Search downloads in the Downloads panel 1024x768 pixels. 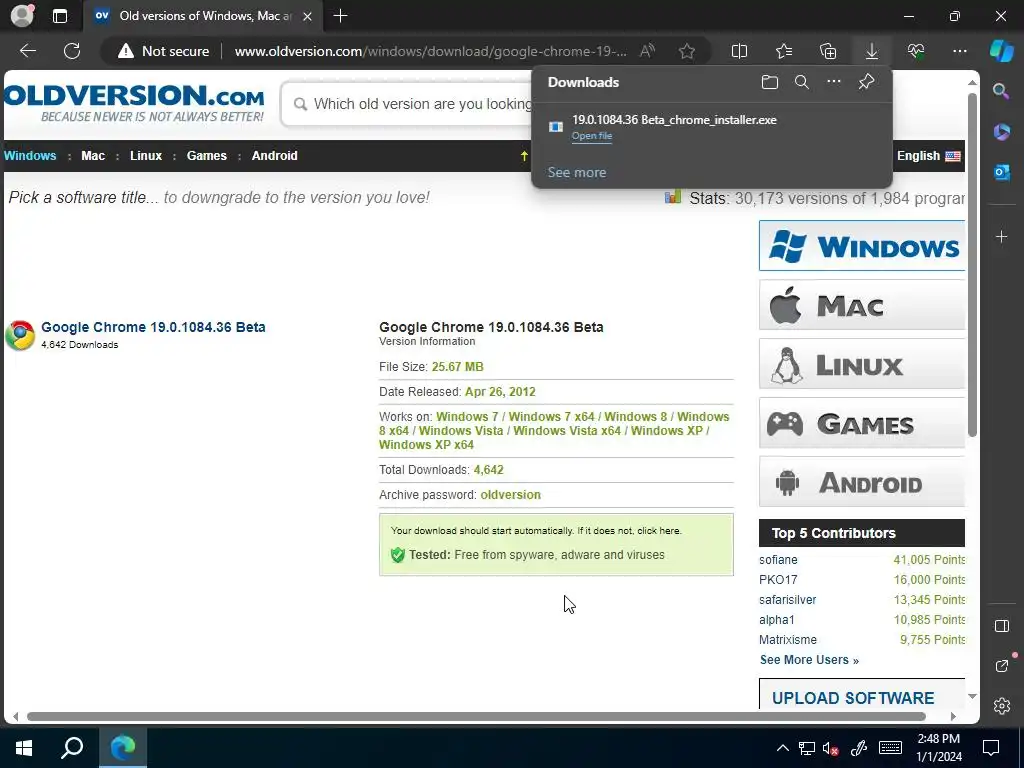[801, 82]
